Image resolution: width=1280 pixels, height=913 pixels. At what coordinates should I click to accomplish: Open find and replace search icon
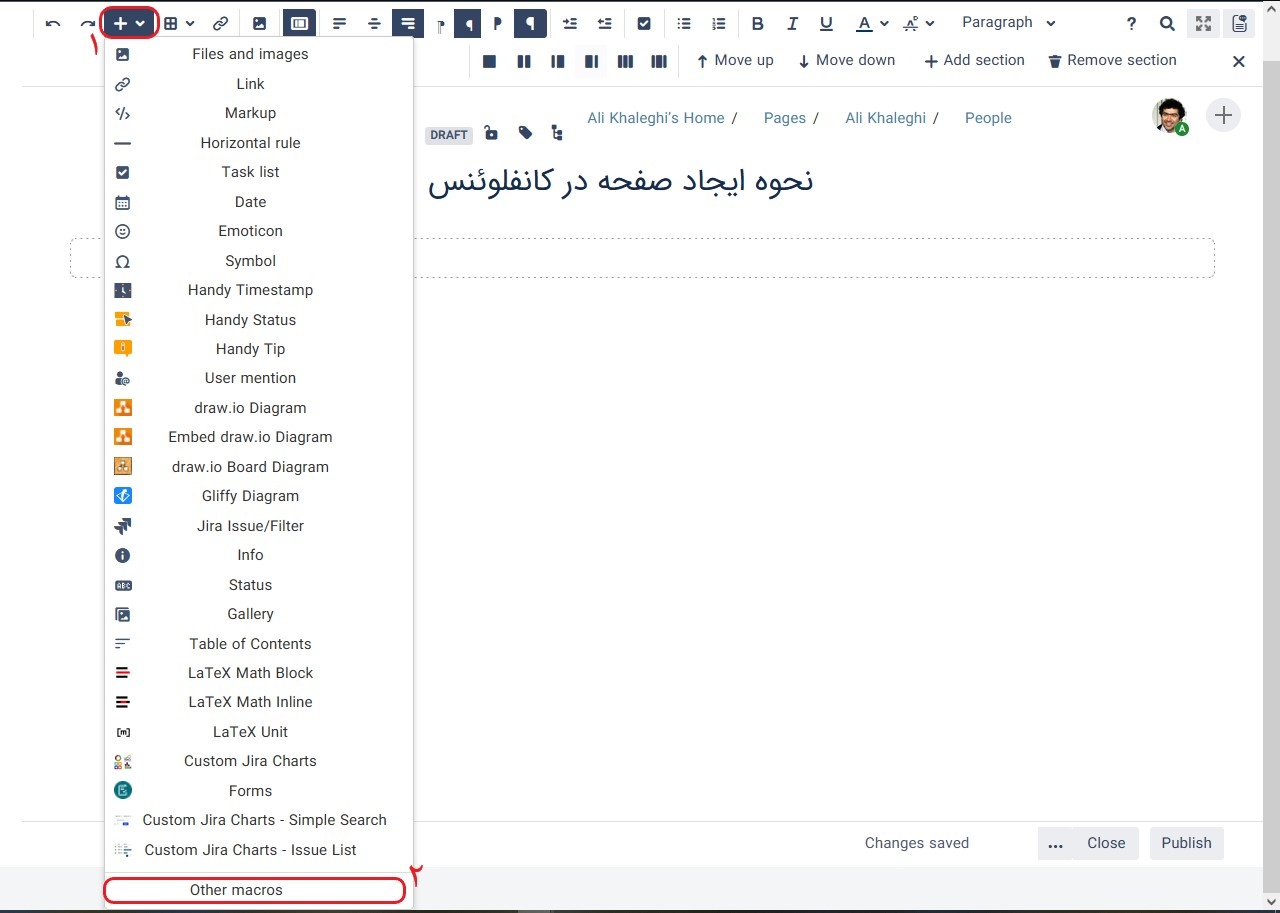point(1167,23)
